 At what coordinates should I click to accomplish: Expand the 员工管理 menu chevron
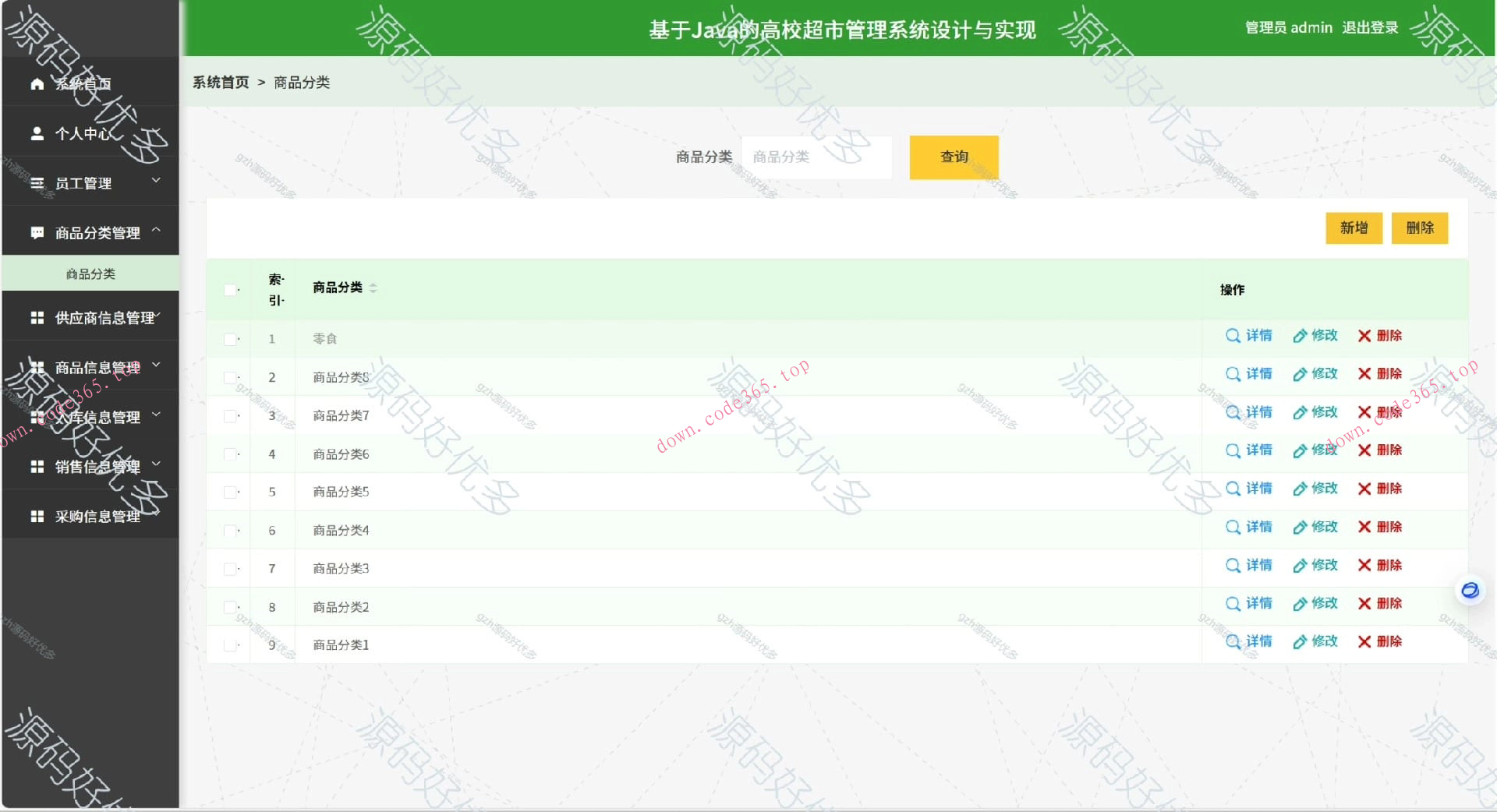[x=155, y=180]
